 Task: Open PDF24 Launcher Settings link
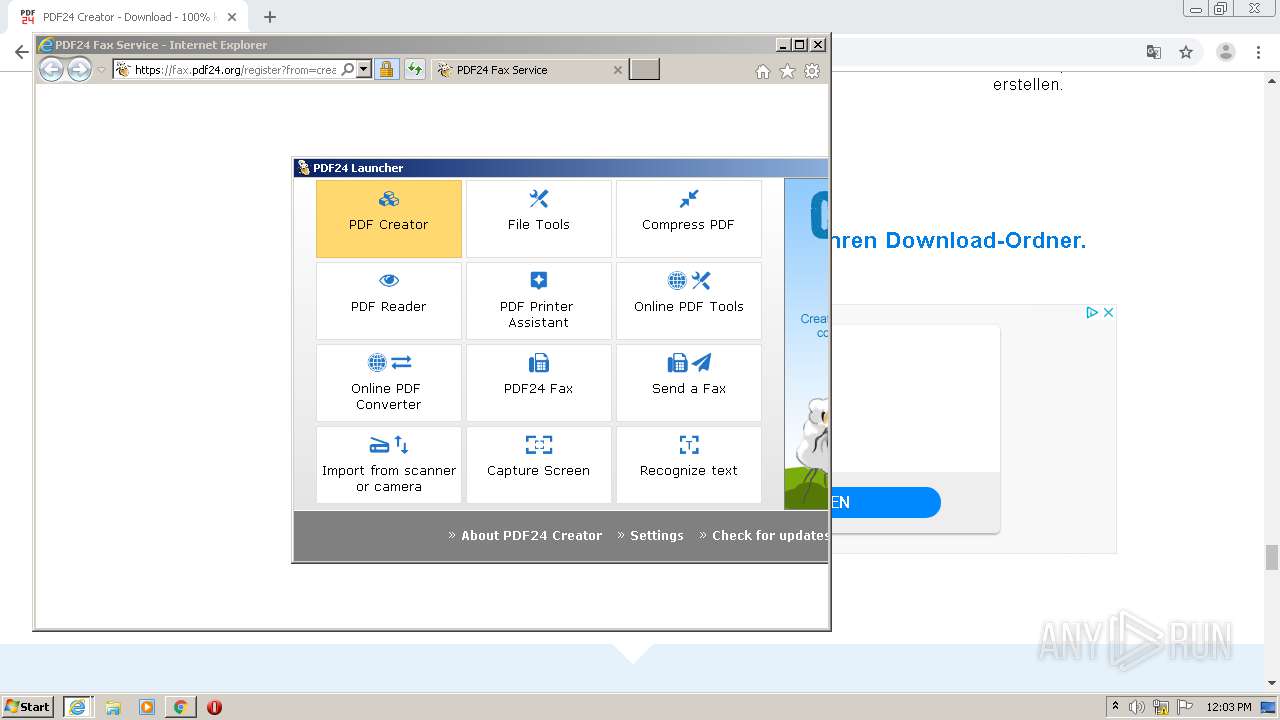pos(657,535)
